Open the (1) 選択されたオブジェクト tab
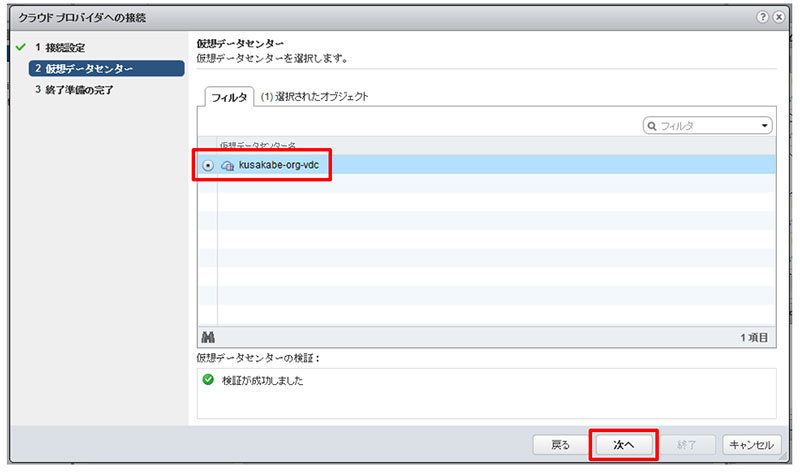 [314, 96]
